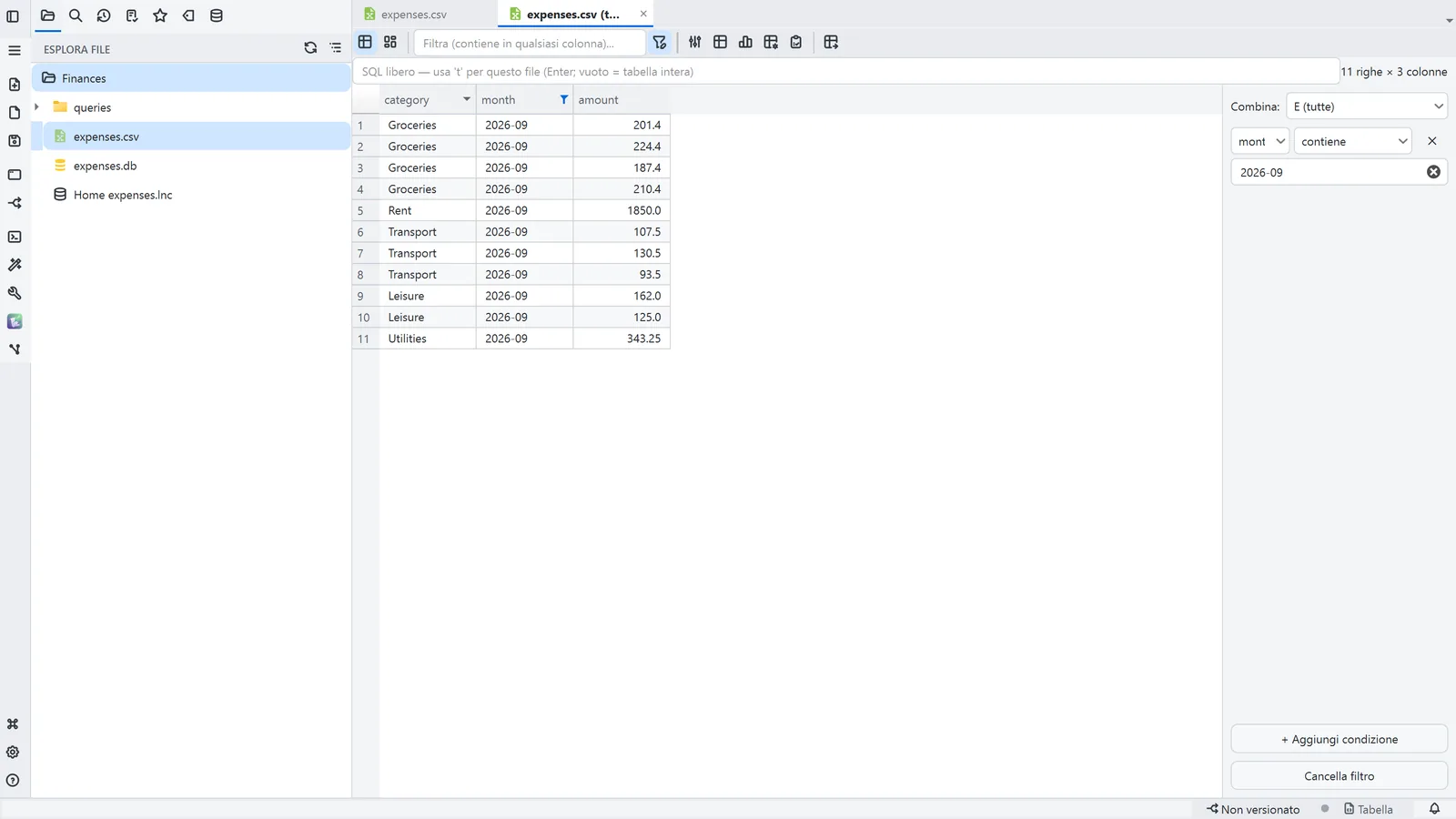The height and width of the screenshot is (819, 1456).
Task: Remove the month filter condition
Action: [1432, 141]
